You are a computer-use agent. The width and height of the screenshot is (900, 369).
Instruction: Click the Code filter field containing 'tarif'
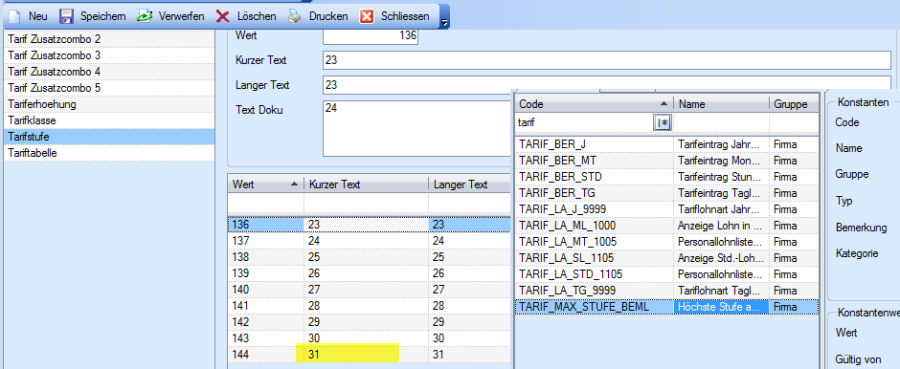[584, 123]
